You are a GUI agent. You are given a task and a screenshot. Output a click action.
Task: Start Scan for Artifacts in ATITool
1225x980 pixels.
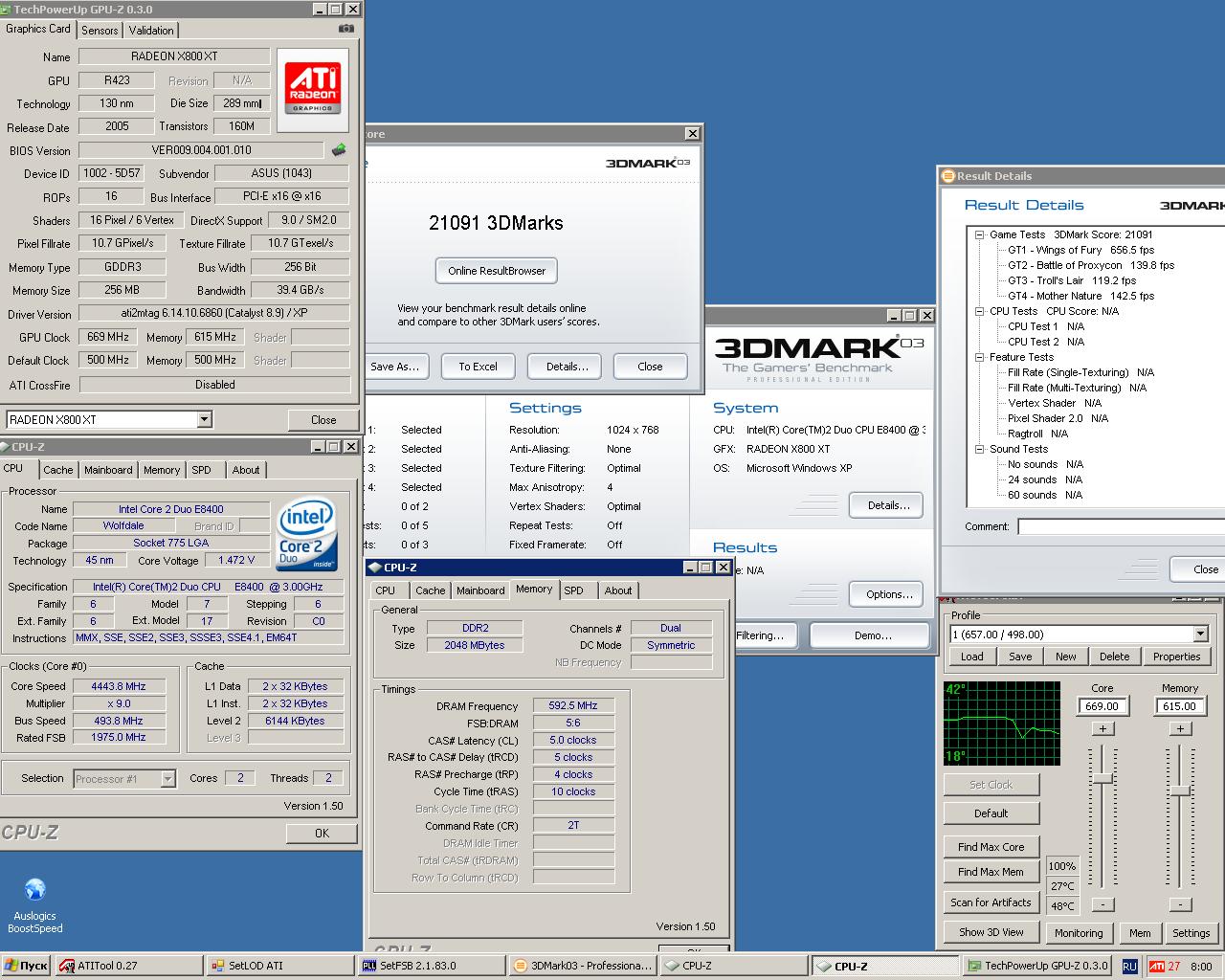991,902
